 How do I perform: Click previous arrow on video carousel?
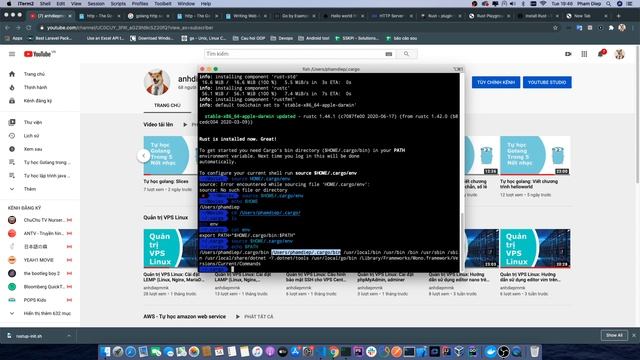coord(143,156)
